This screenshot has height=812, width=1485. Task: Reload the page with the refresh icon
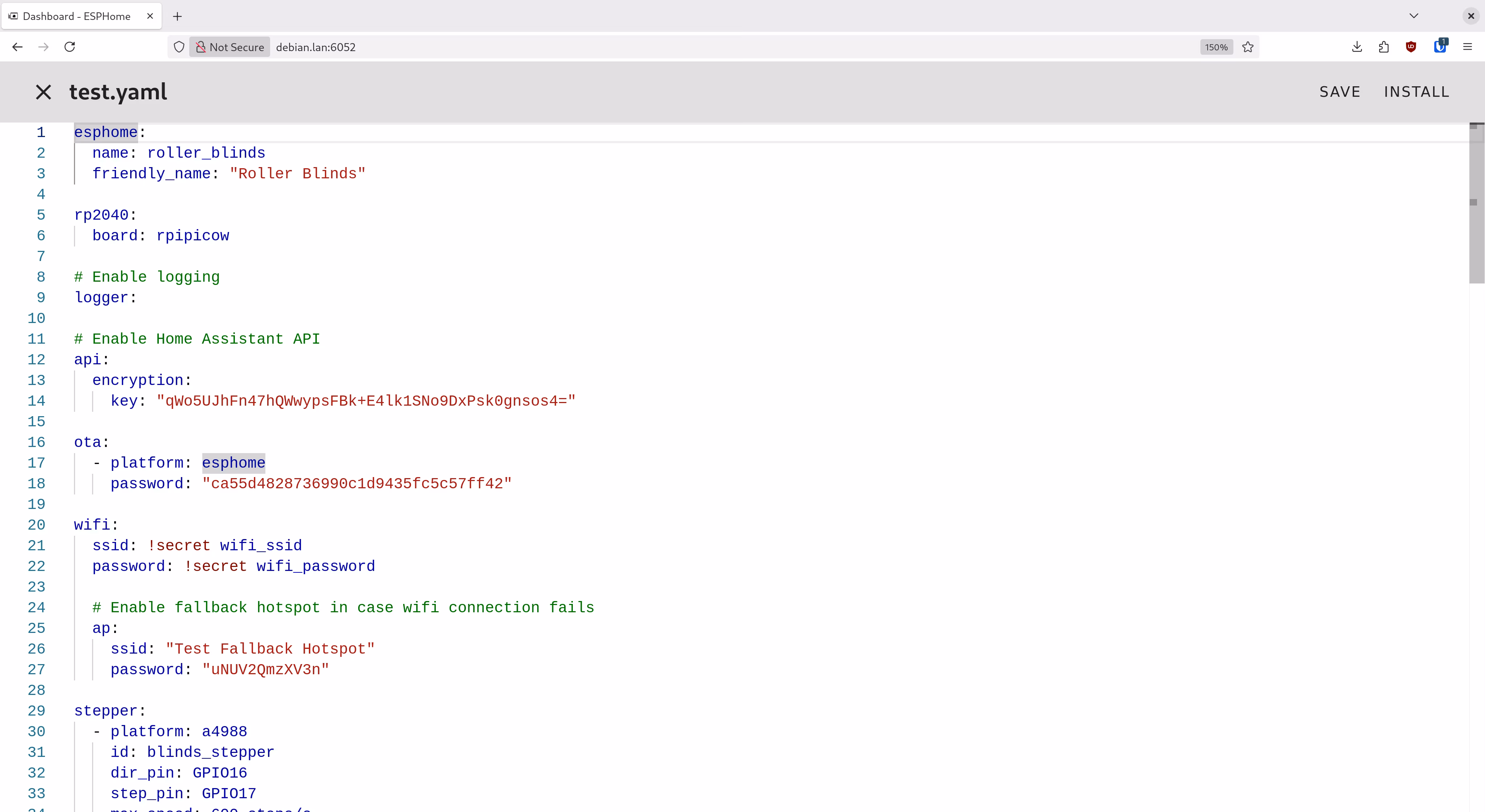[x=70, y=47]
